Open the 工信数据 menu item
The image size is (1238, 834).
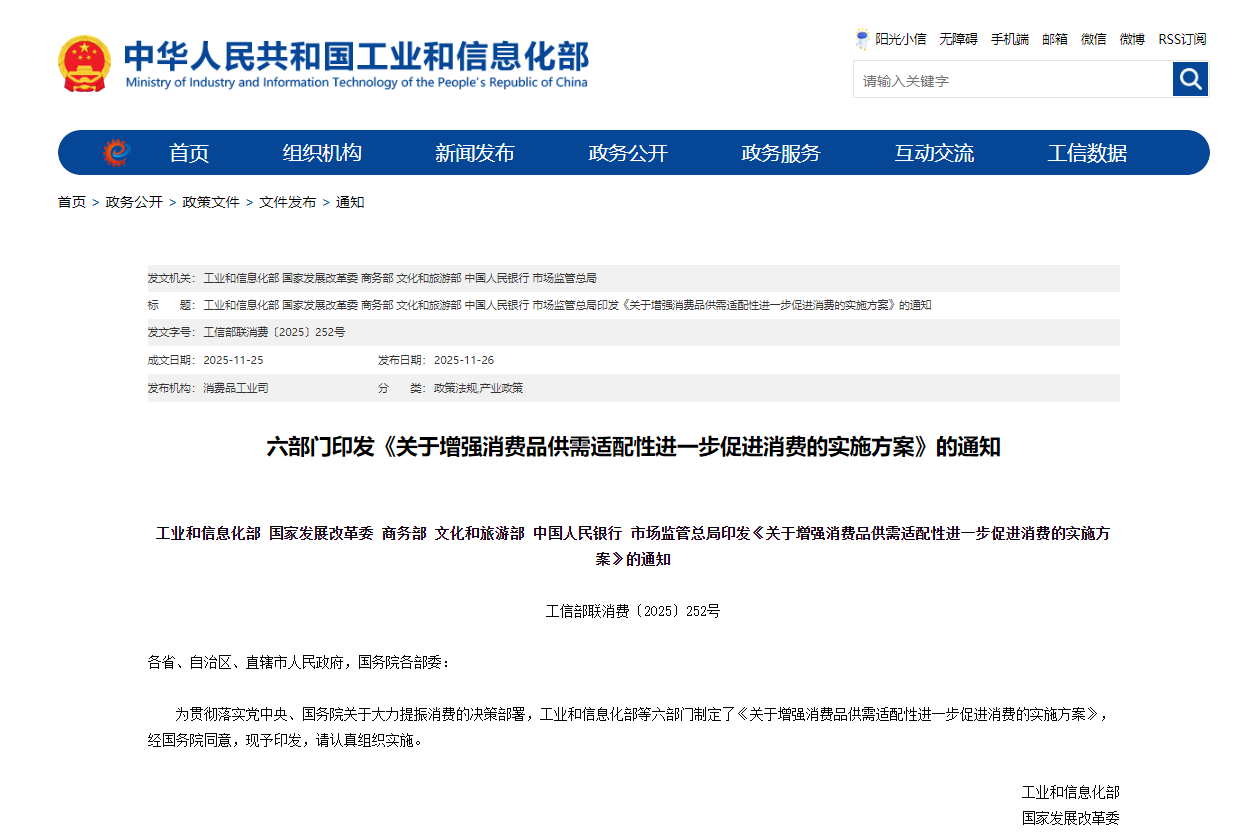pyautogui.click(x=1087, y=153)
